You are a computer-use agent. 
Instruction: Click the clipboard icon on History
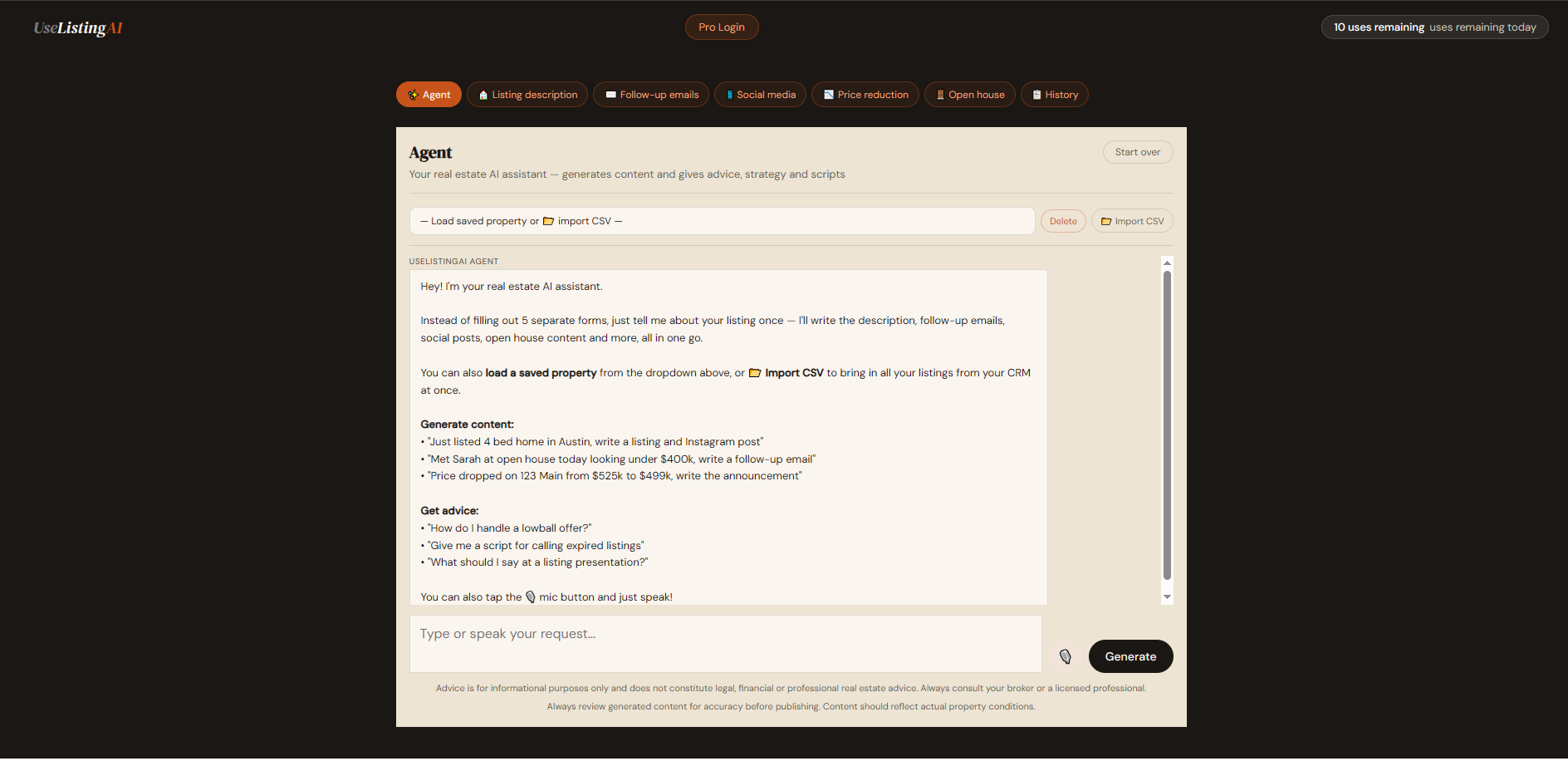pyautogui.click(x=1036, y=95)
